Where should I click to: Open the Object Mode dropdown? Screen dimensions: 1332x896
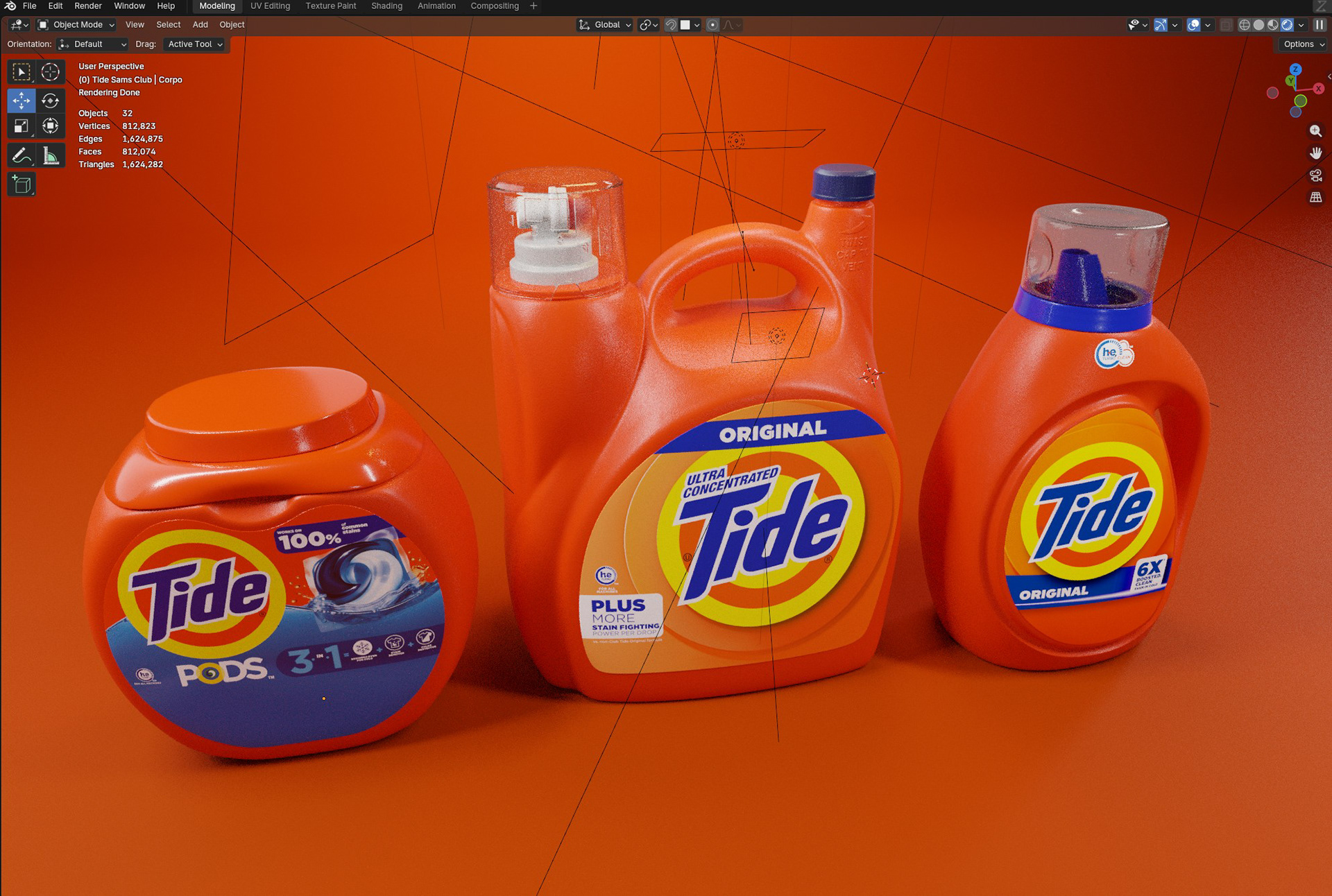76,25
